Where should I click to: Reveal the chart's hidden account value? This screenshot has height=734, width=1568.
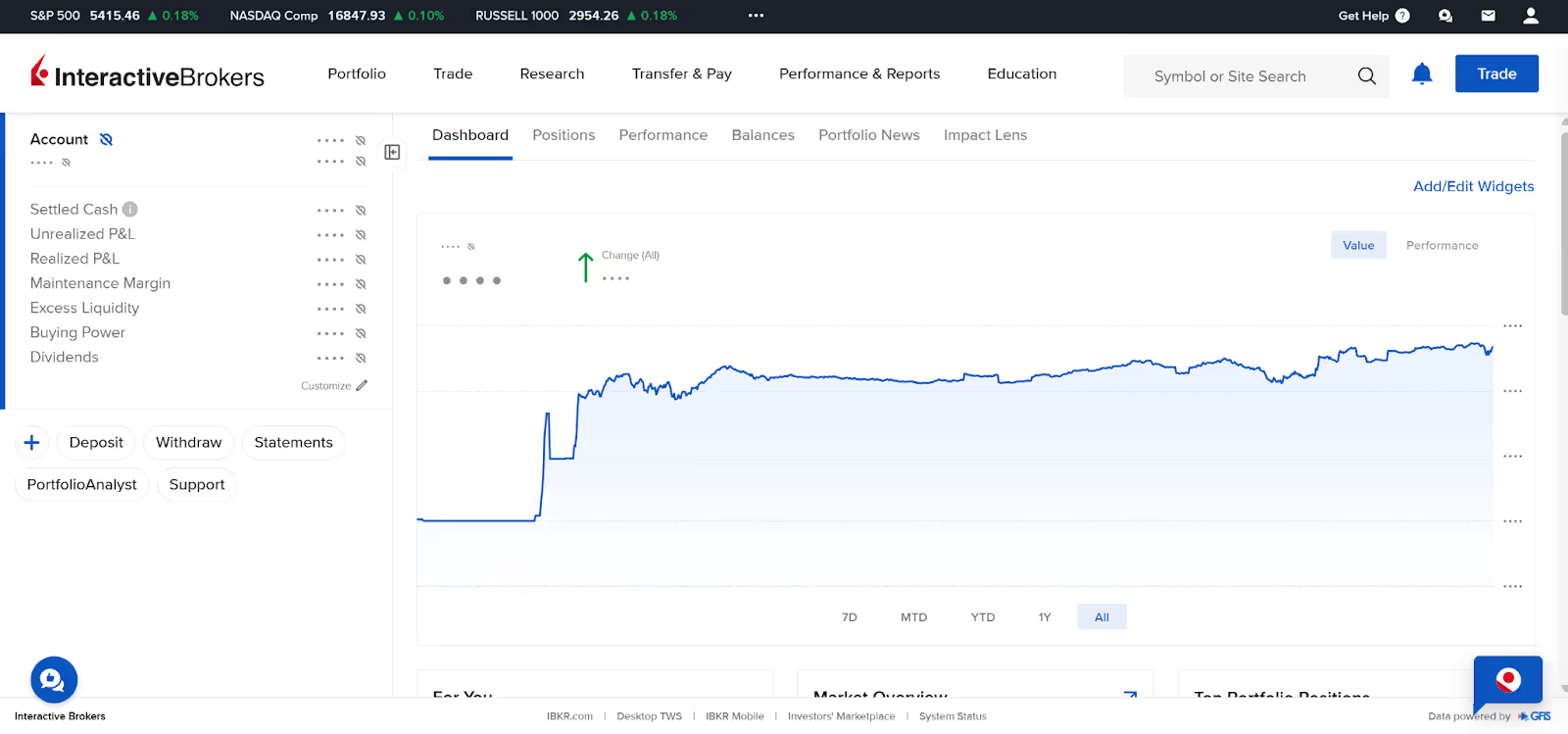click(x=471, y=247)
